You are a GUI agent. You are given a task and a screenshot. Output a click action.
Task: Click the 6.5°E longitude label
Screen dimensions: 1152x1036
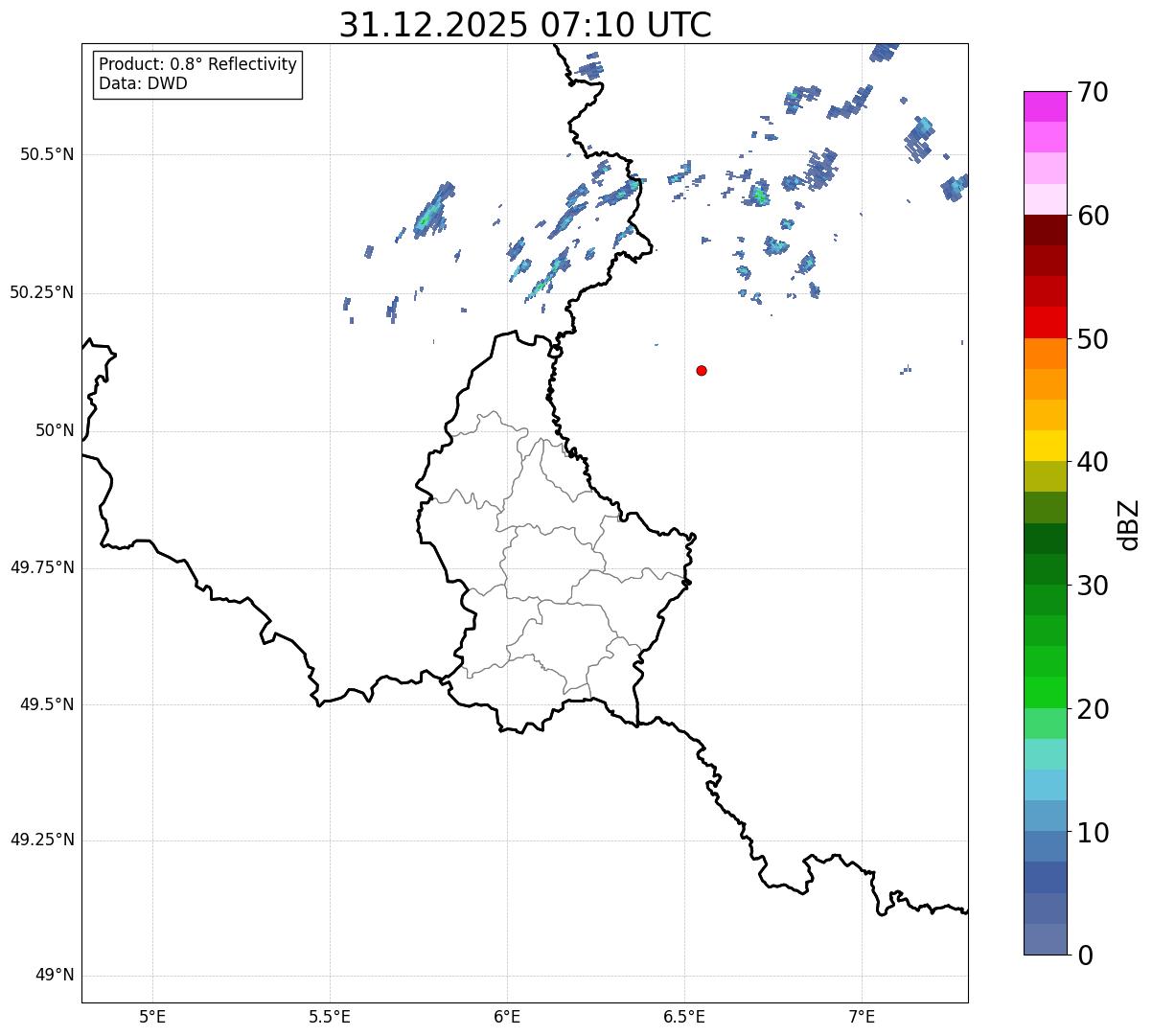pyautogui.click(x=684, y=1016)
